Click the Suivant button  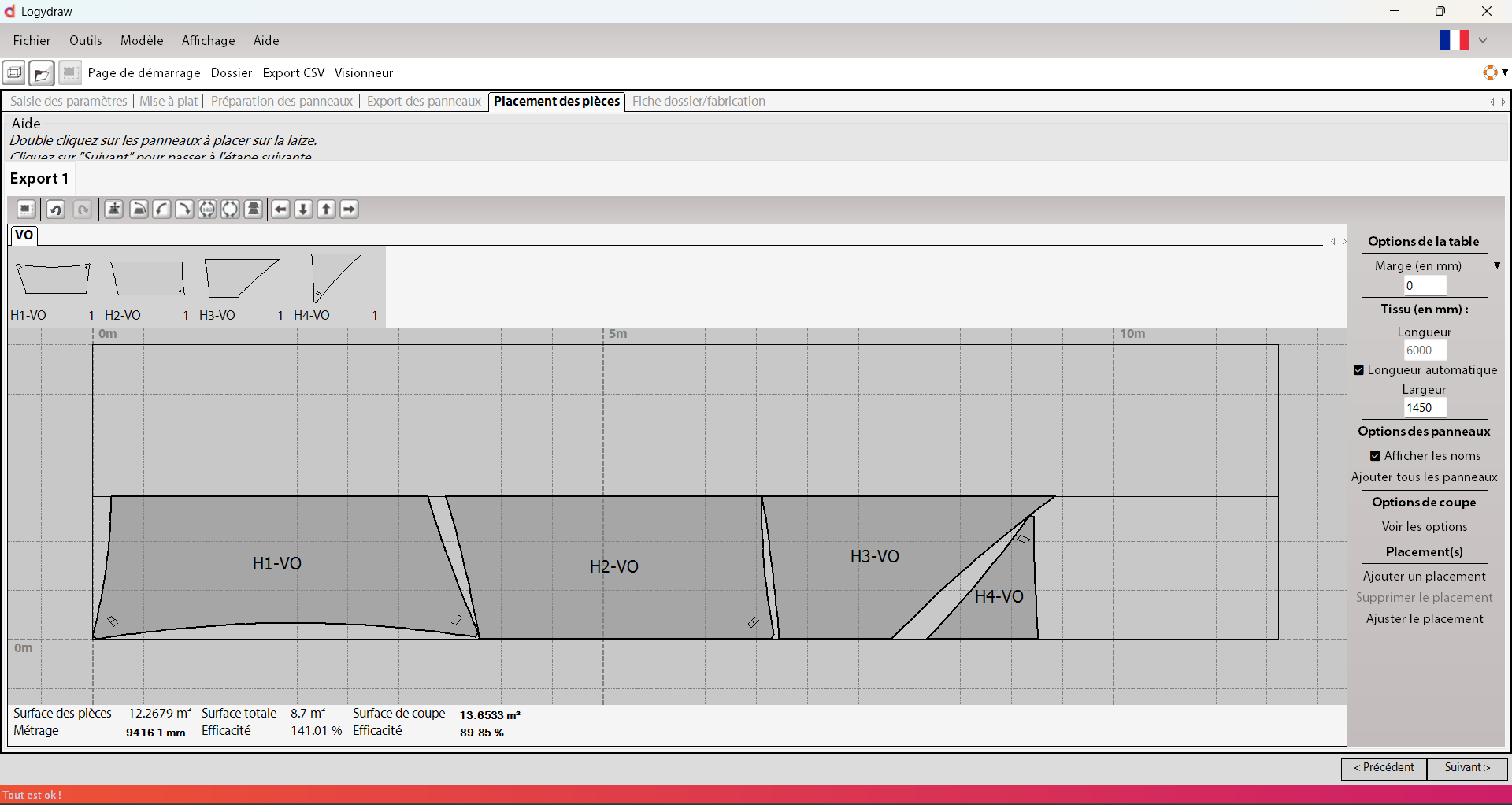[x=1467, y=768]
